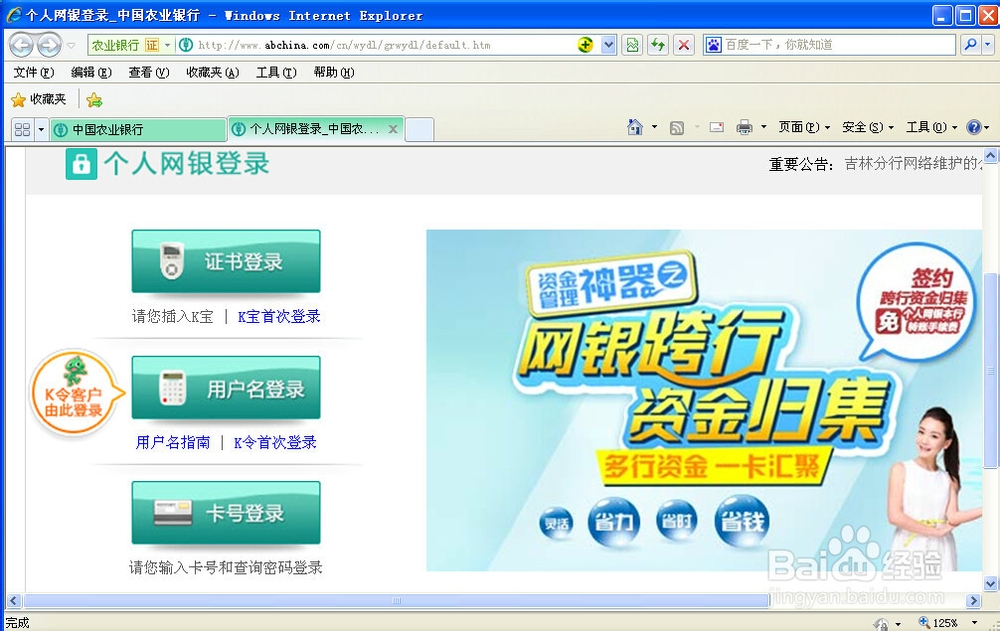The height and width of the screenshot is (631, 1000).
Task: Click the read mail envelope icon
Action: 717,127
